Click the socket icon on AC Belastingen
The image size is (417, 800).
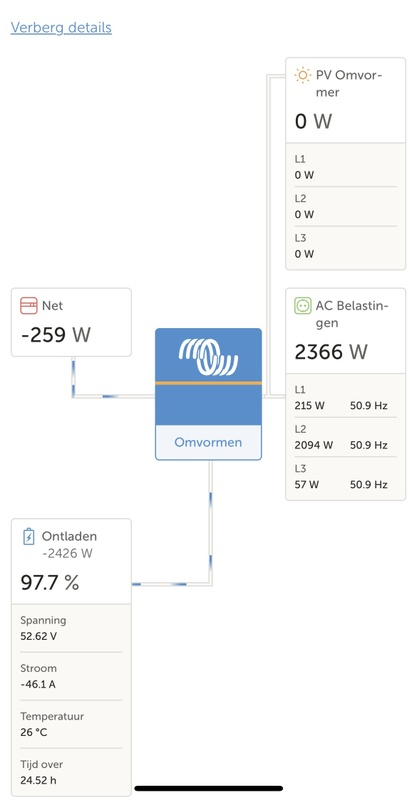303,306
